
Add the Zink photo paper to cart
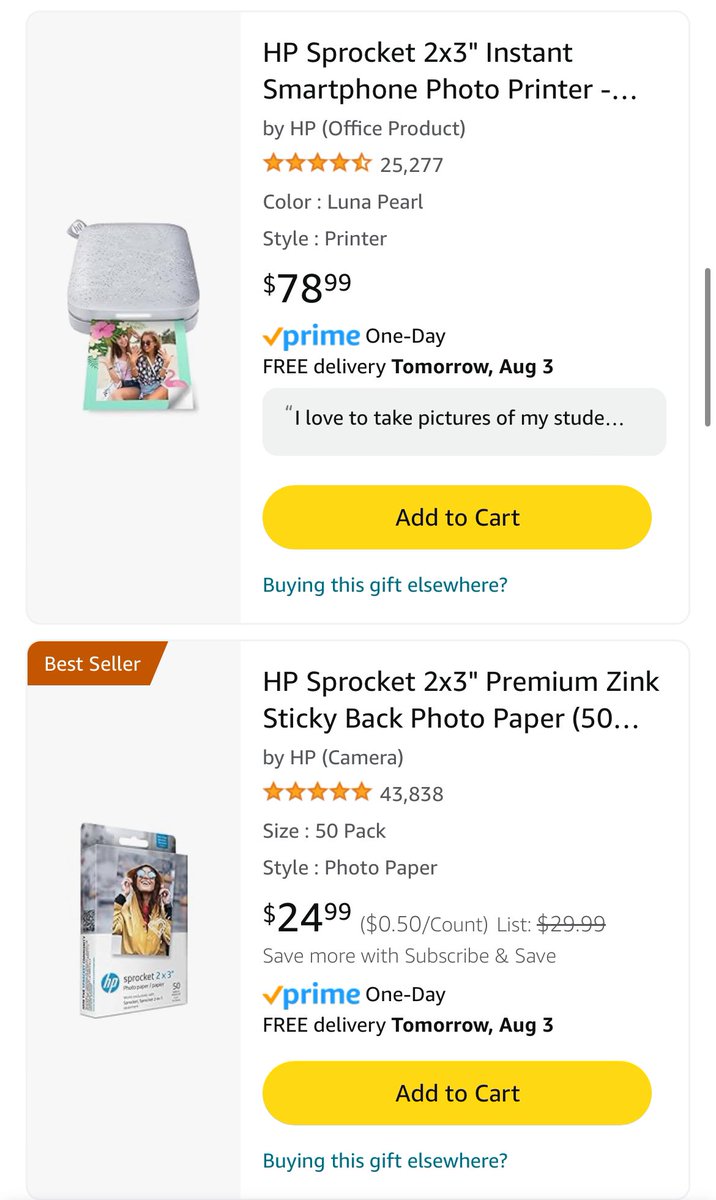point(457,1093)
